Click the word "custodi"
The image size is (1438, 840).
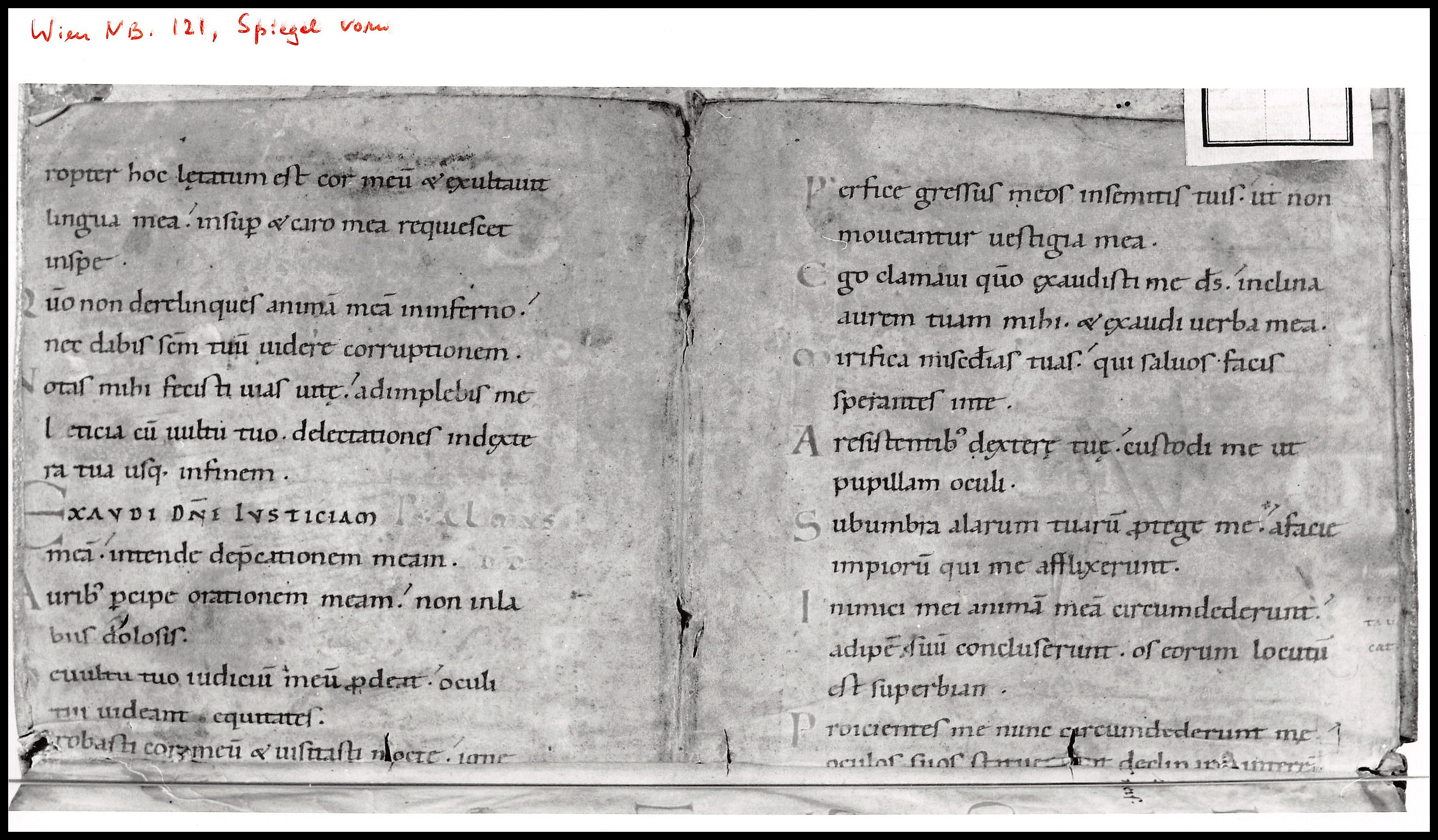[x=1167, y=447]
